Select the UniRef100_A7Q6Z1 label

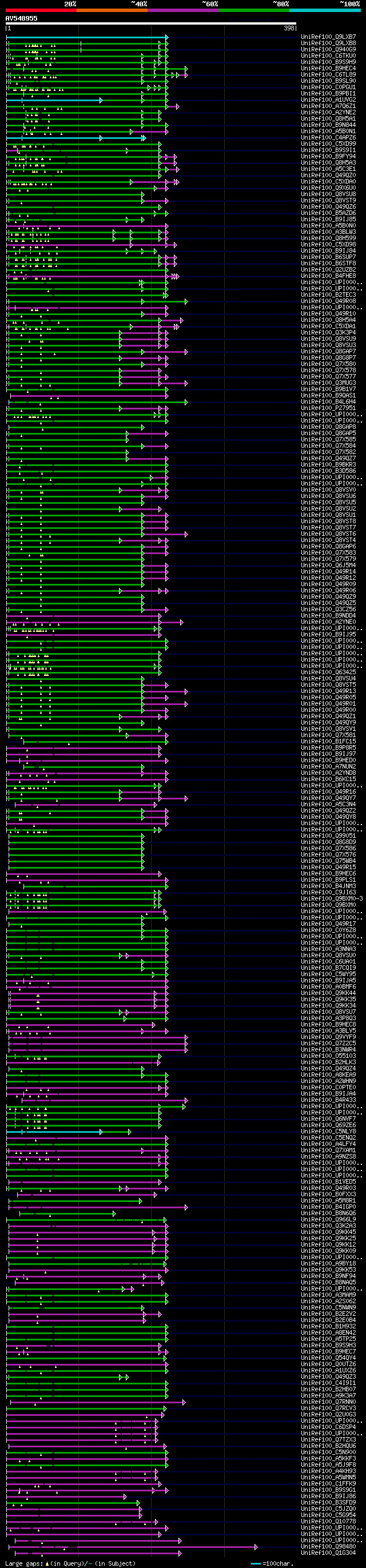click(x=328, y=106)
